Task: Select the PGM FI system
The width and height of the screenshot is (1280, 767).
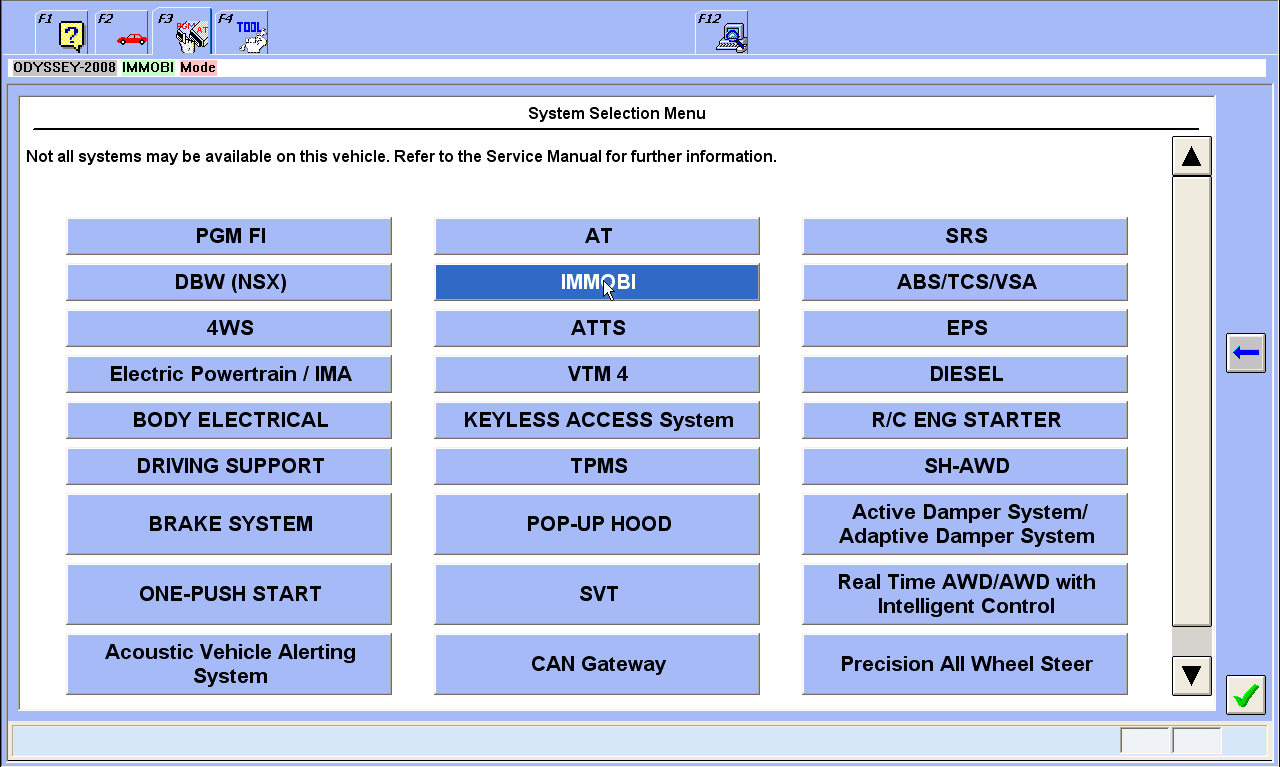Action: coord(229,236)
